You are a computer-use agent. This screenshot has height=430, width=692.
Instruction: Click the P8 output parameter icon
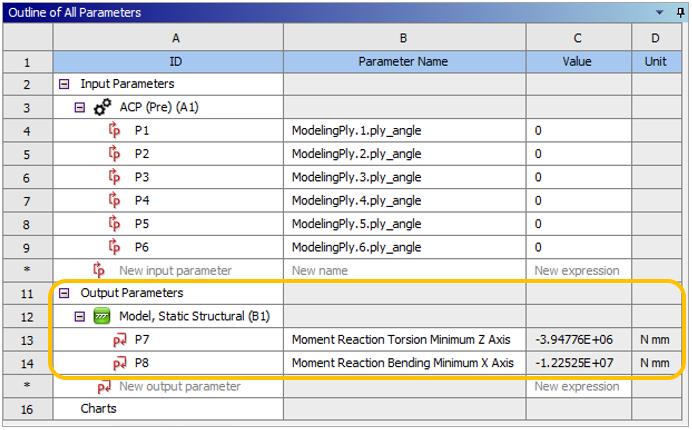119,363
